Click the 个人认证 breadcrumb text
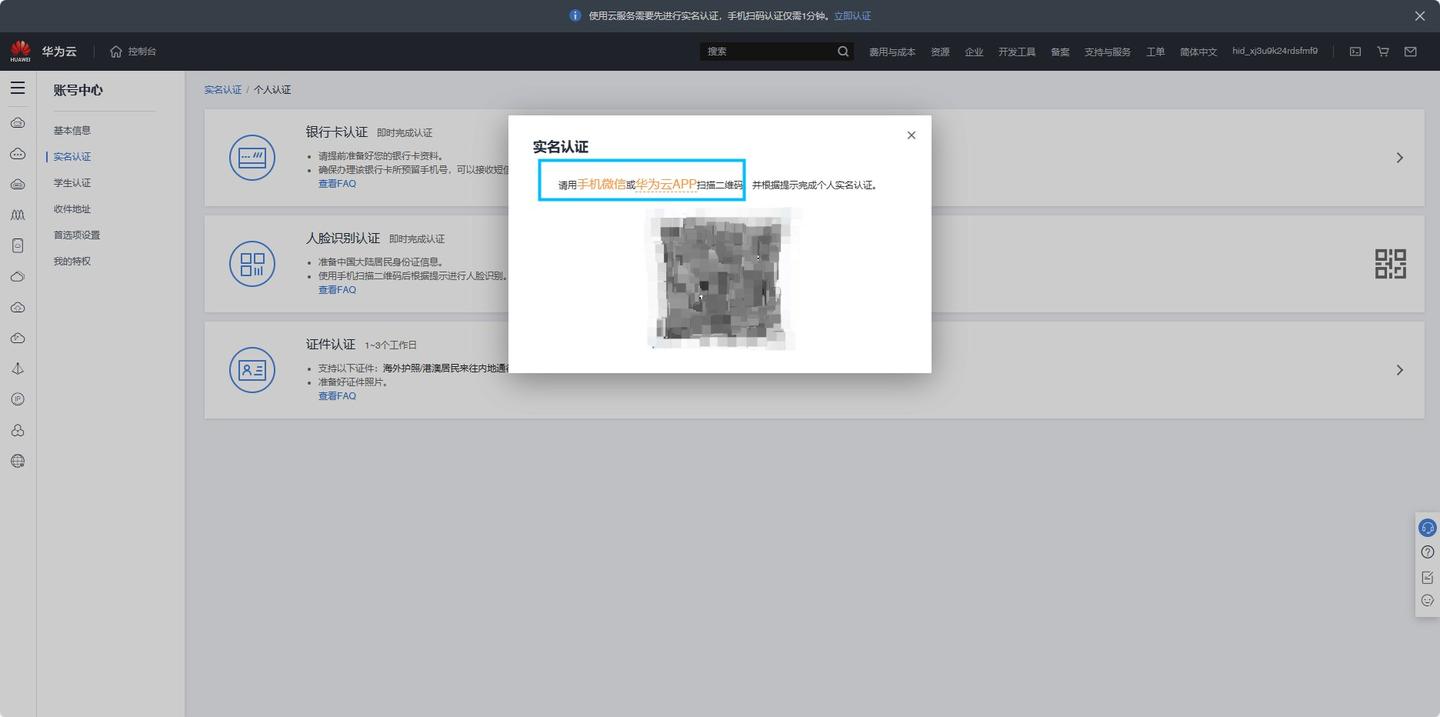 (x=272, y=90)
